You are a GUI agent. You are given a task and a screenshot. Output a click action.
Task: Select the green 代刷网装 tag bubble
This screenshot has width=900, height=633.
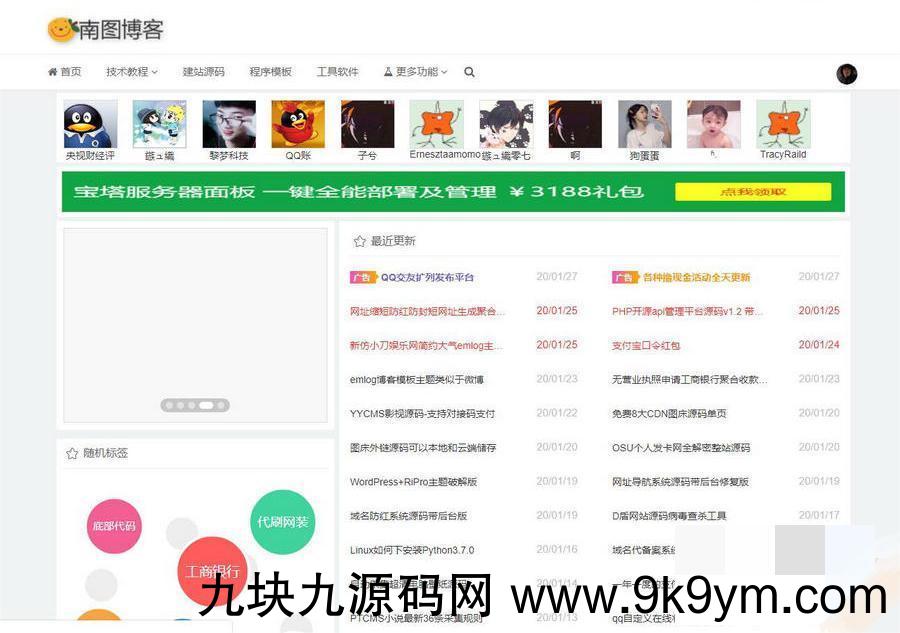coord(283,522)
